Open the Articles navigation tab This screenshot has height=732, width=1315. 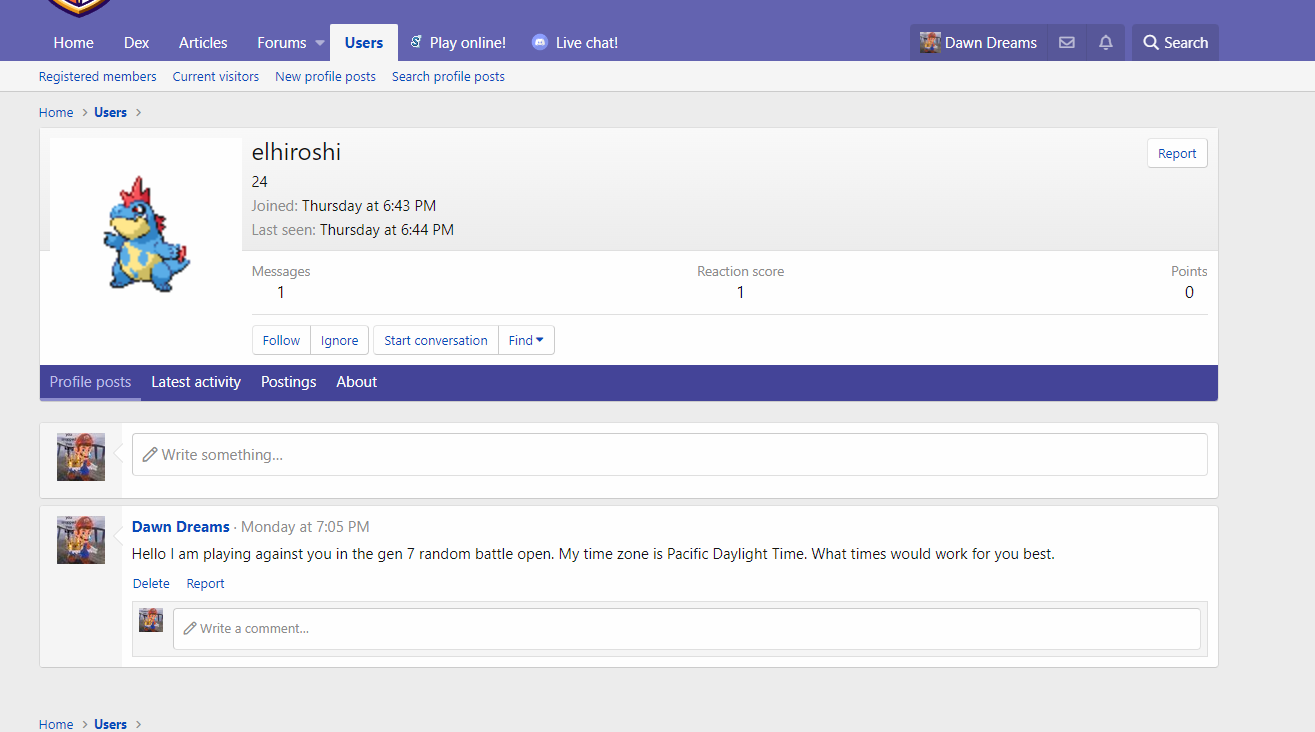pyautogui.click(x=203, y=43)
